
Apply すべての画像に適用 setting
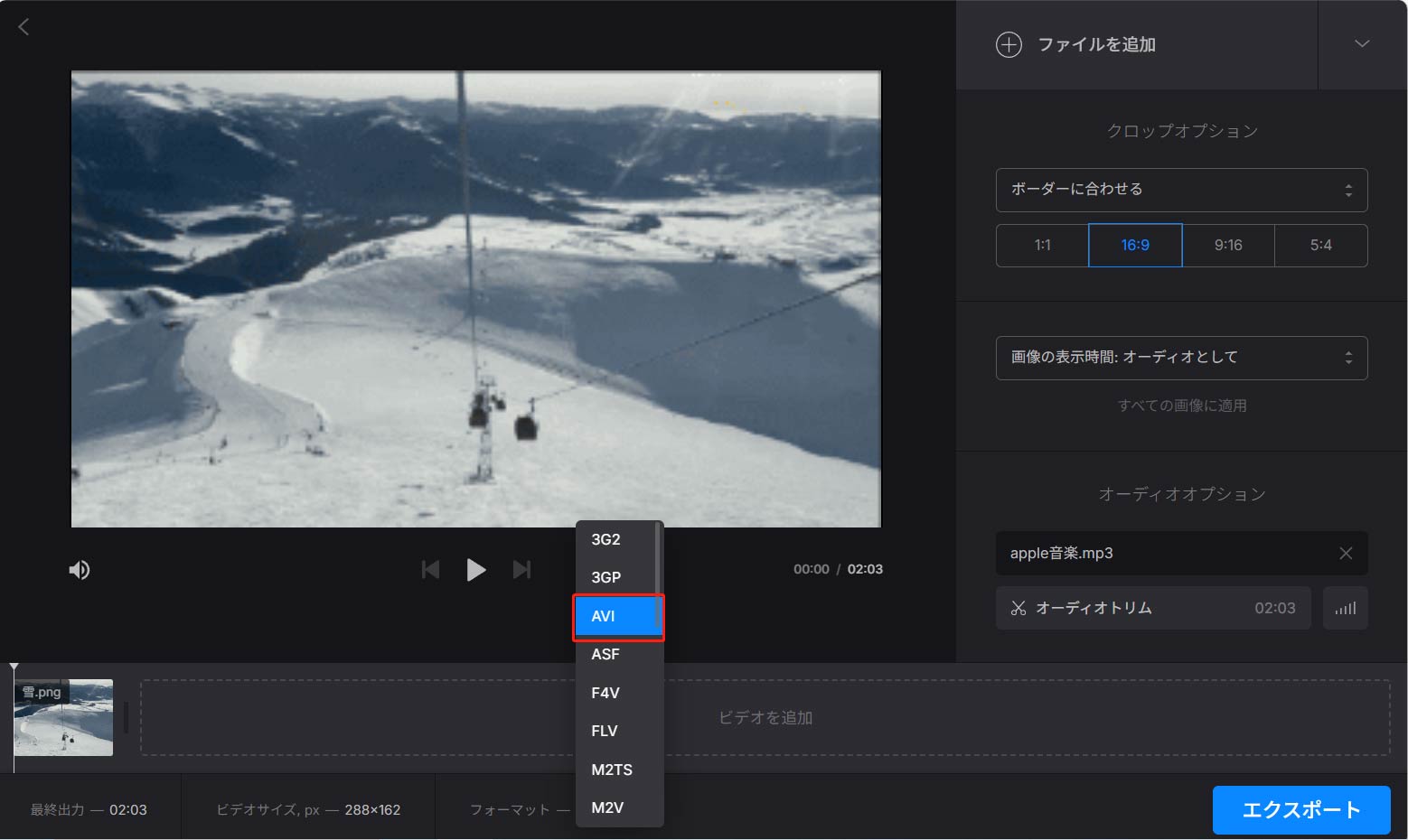(x=1181, y=405)
